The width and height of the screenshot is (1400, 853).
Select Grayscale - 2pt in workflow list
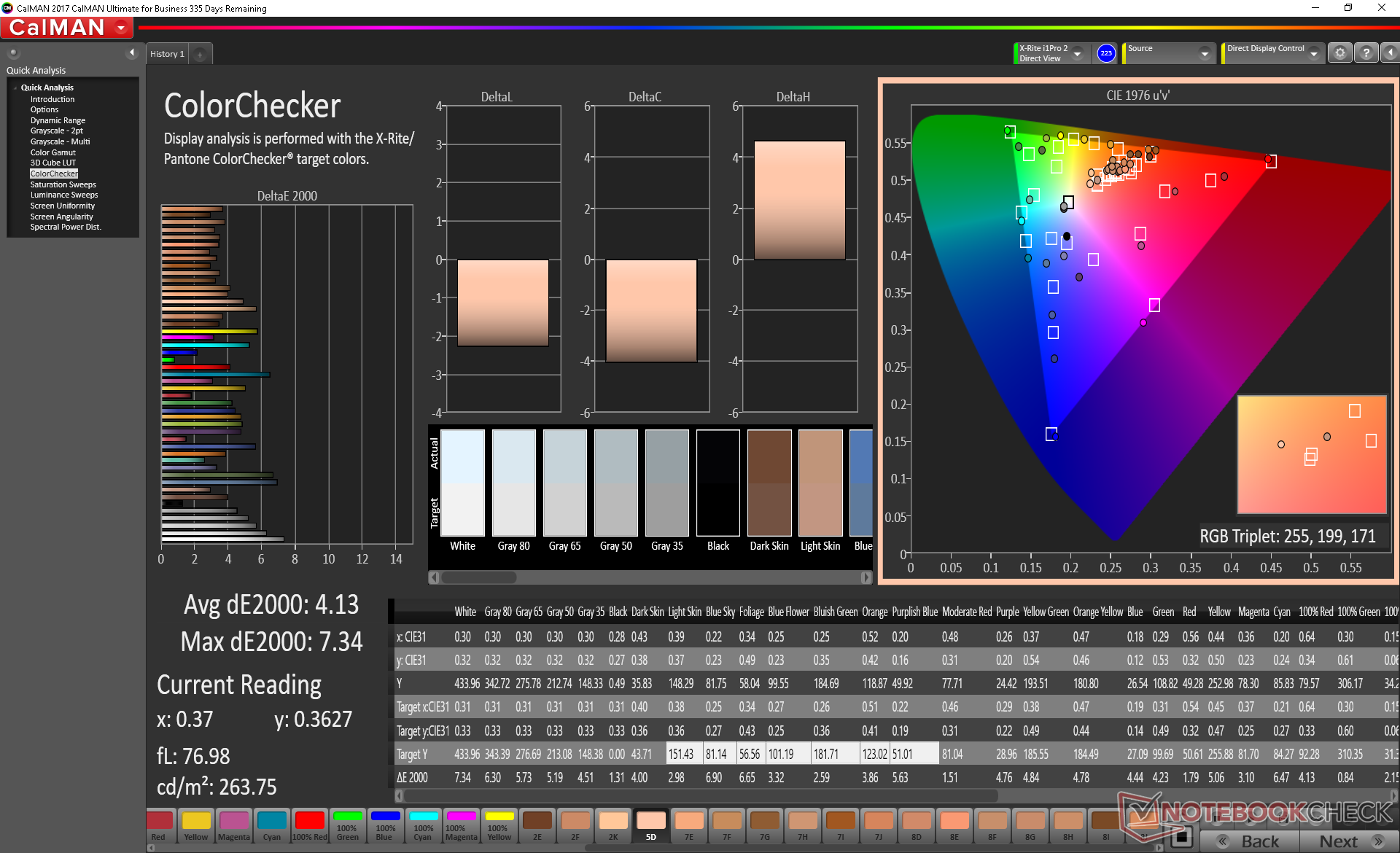tap(57, 131)
